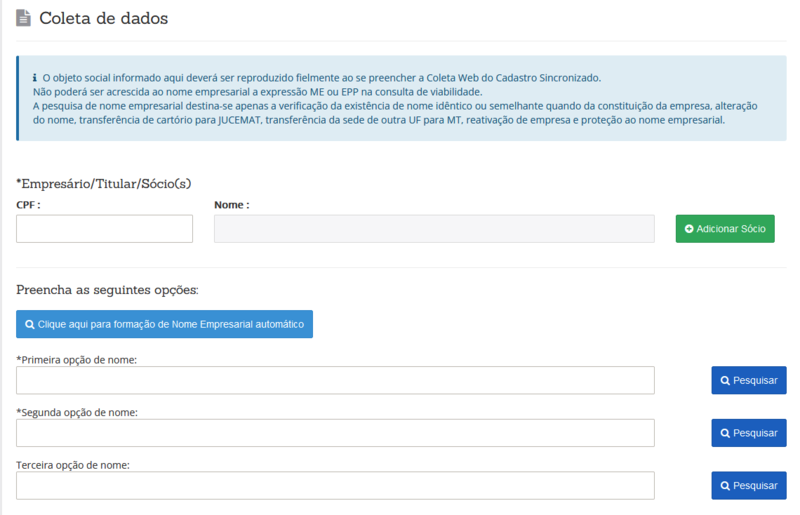Click the Coleta de dados heading
This screenshot has height=515, width=800.
(x=103, y=18)
